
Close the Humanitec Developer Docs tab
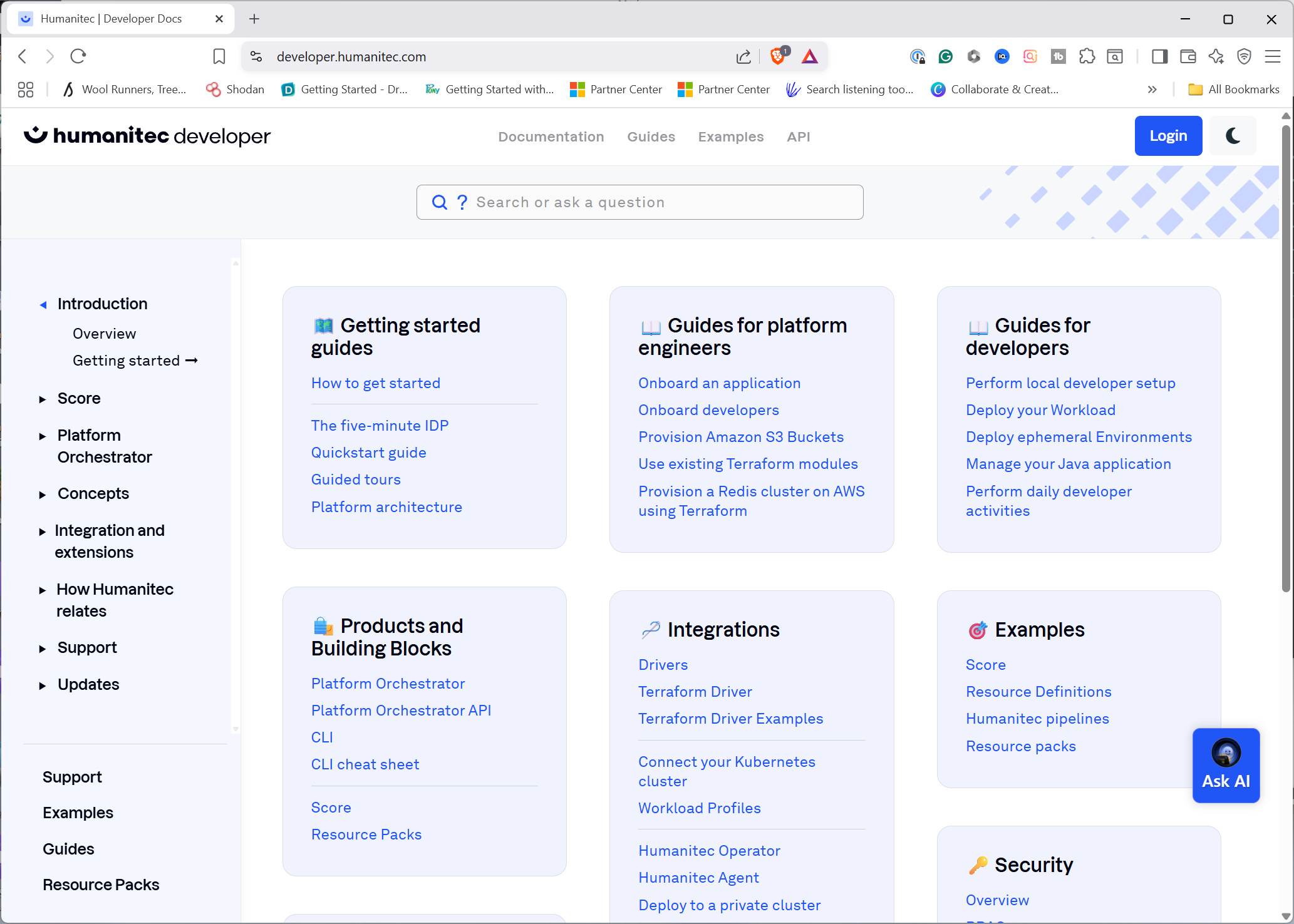click(x=219, y=19)
